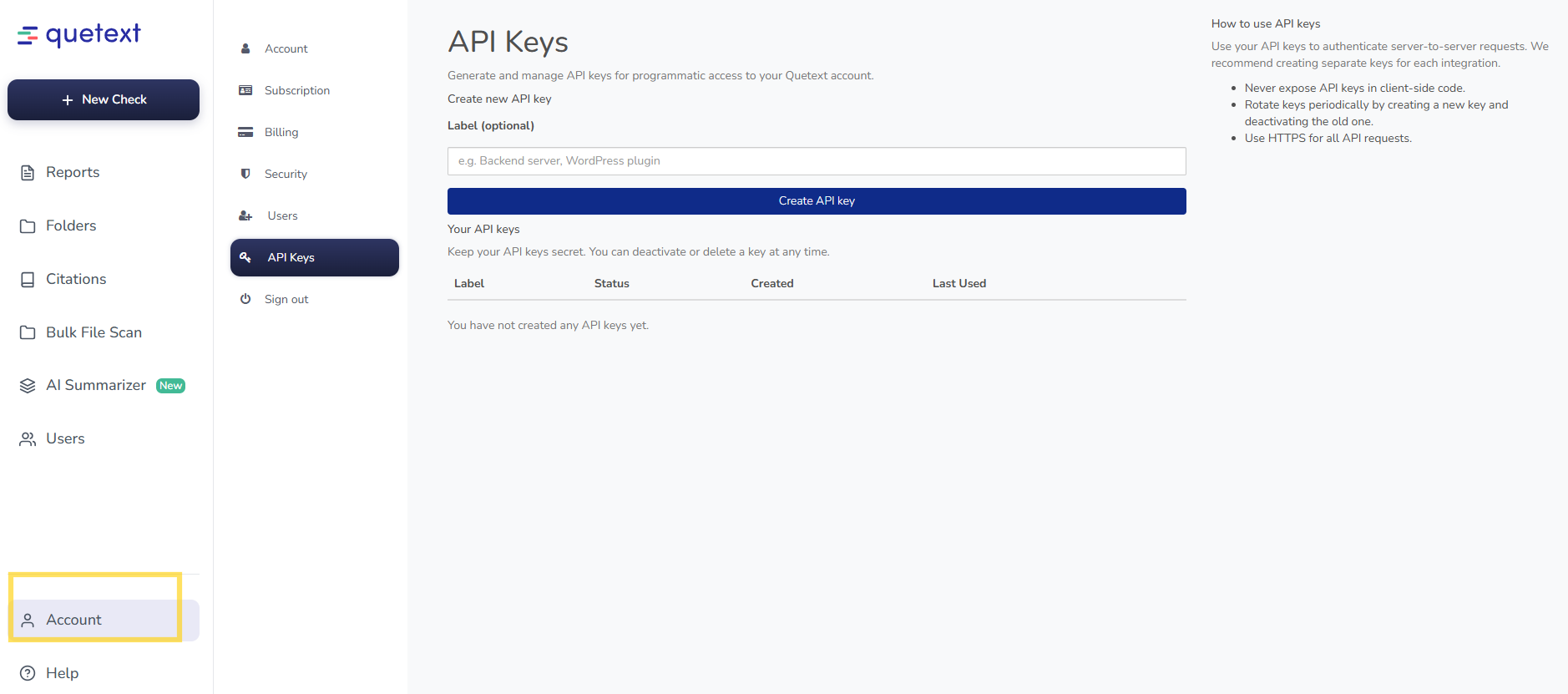Go to Subscription settings

[296, 90]
